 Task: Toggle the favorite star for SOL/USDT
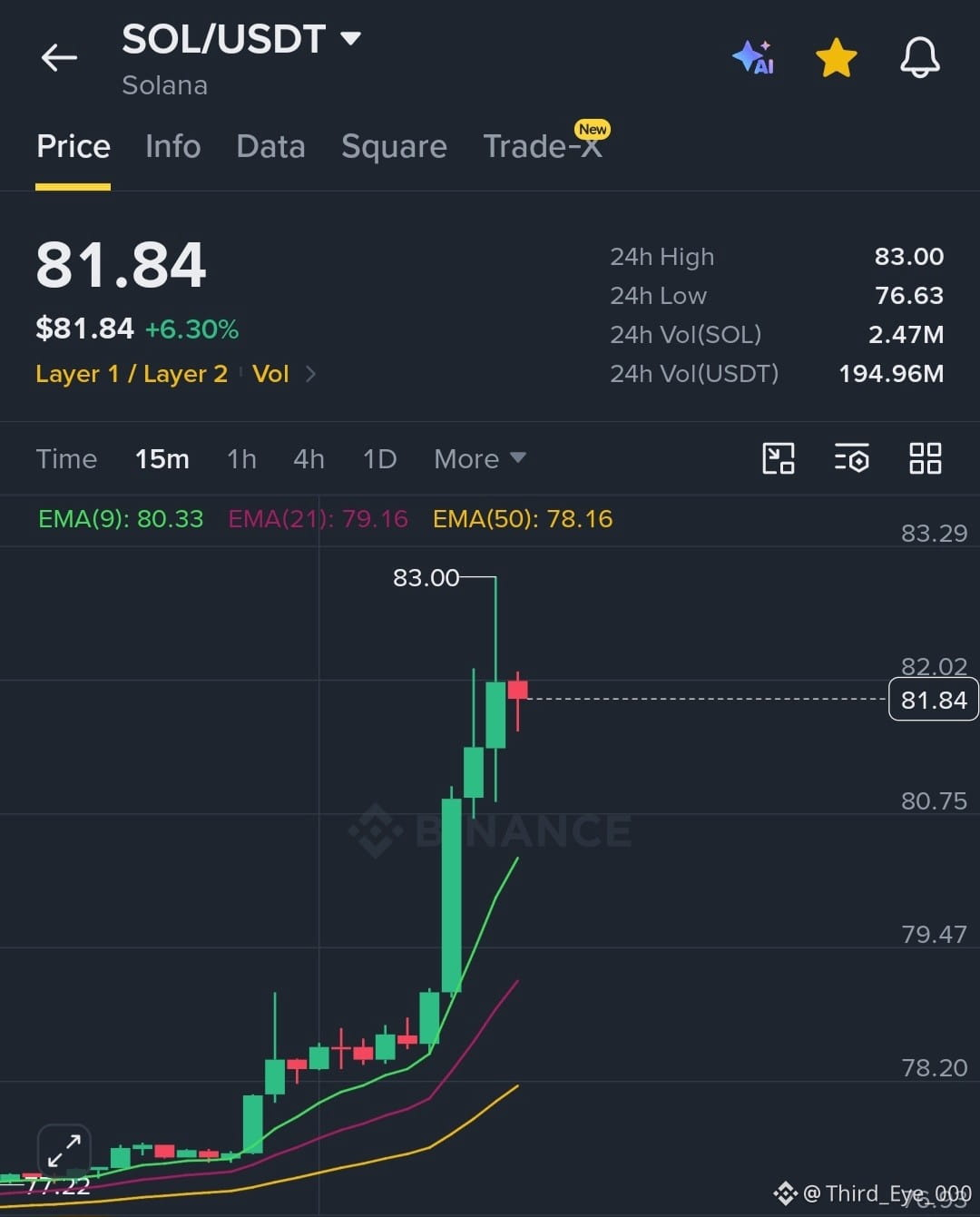click(836, 57)
